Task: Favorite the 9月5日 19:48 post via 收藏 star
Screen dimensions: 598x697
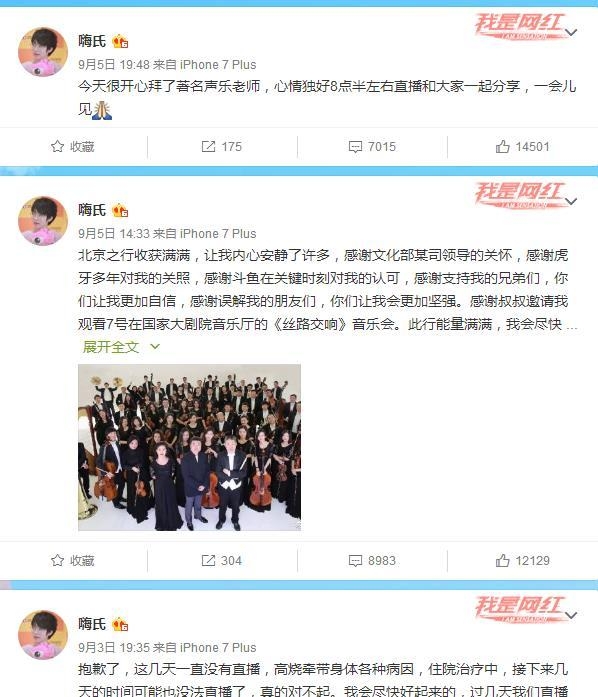Action: [72, 147]
